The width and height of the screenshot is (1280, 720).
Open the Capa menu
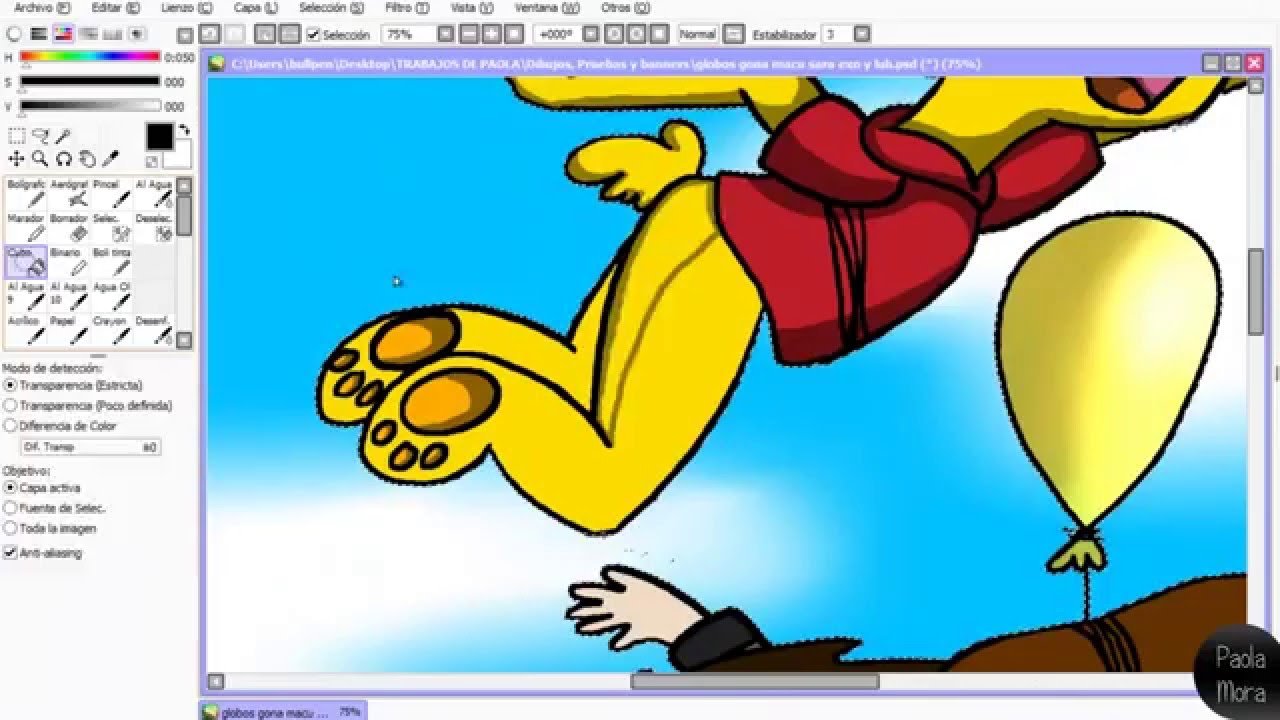pos(256,7)
